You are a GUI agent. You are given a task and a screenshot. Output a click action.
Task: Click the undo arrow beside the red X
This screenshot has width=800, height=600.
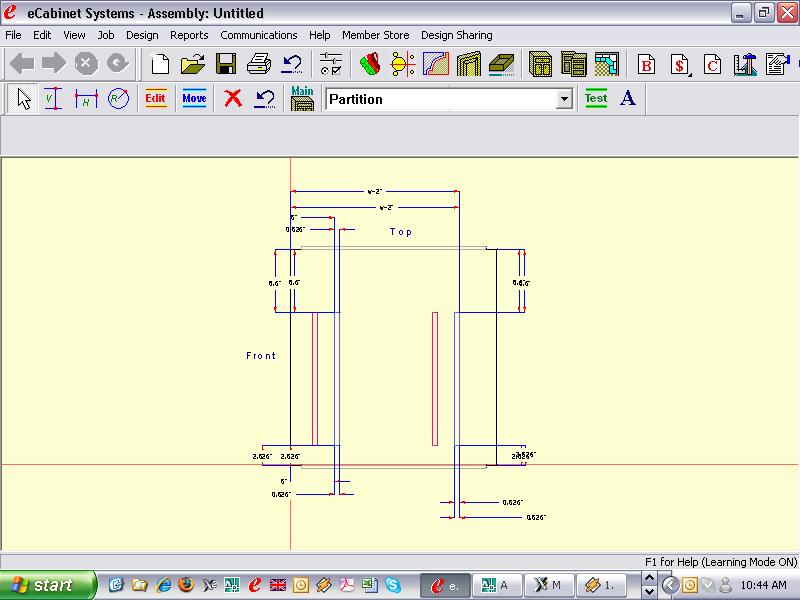[265, 98]
